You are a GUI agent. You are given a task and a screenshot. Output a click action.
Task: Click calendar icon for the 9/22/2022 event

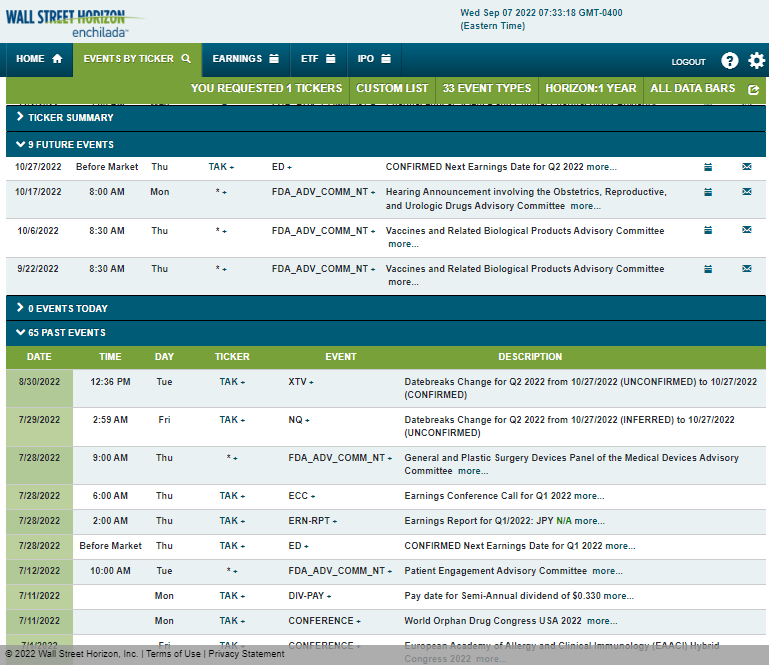pos(708,269)
